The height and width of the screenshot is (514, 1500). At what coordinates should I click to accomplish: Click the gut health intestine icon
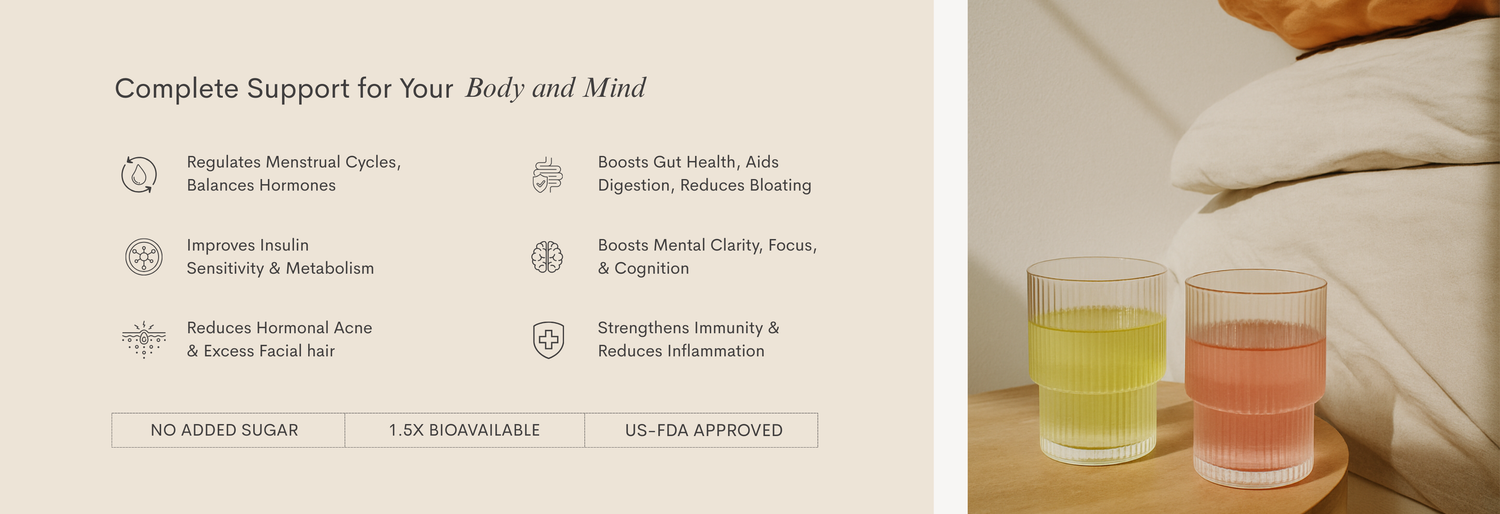click(x=547, y=174)
